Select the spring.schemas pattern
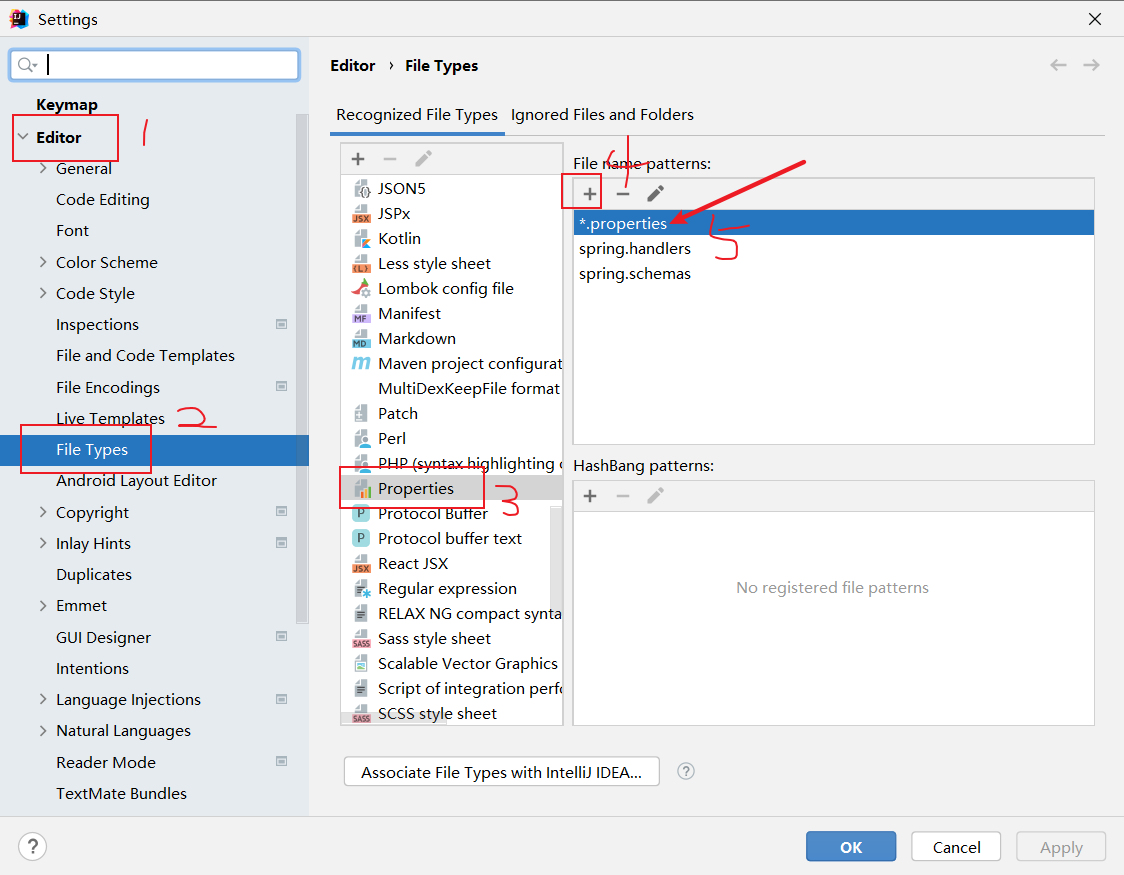Screen dimensions: 1124x875 point(834,274)
